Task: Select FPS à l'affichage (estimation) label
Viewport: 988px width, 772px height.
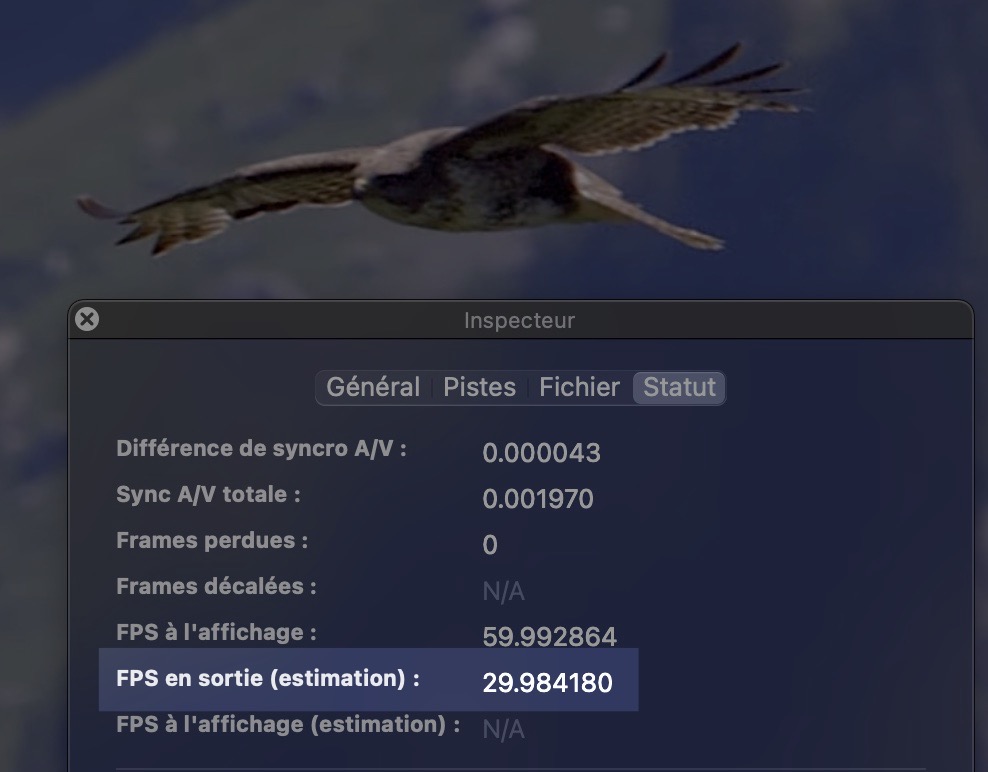Action: click(288, 725)
